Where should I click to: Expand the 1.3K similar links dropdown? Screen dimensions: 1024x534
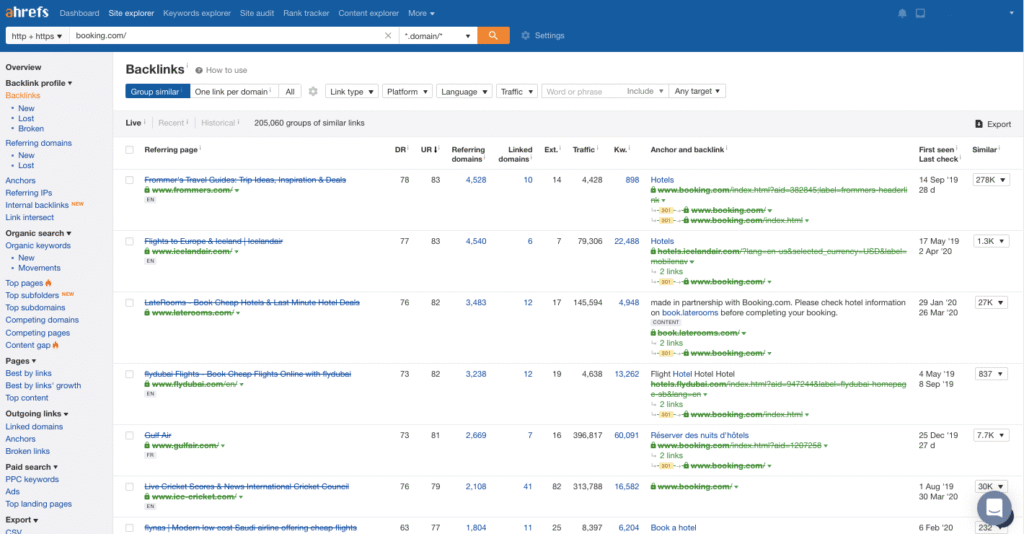pyautogui.click(x=990, y=242)
